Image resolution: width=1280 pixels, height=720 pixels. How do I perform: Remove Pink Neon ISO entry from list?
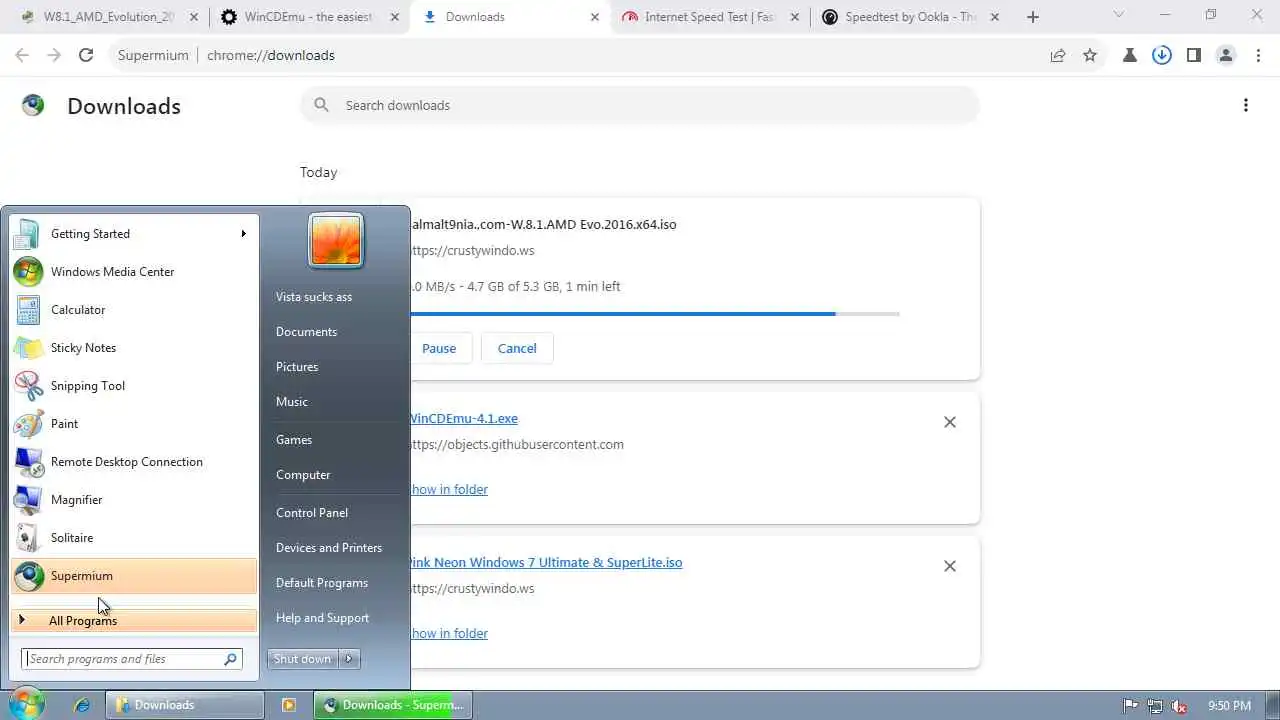click(950, 566)
